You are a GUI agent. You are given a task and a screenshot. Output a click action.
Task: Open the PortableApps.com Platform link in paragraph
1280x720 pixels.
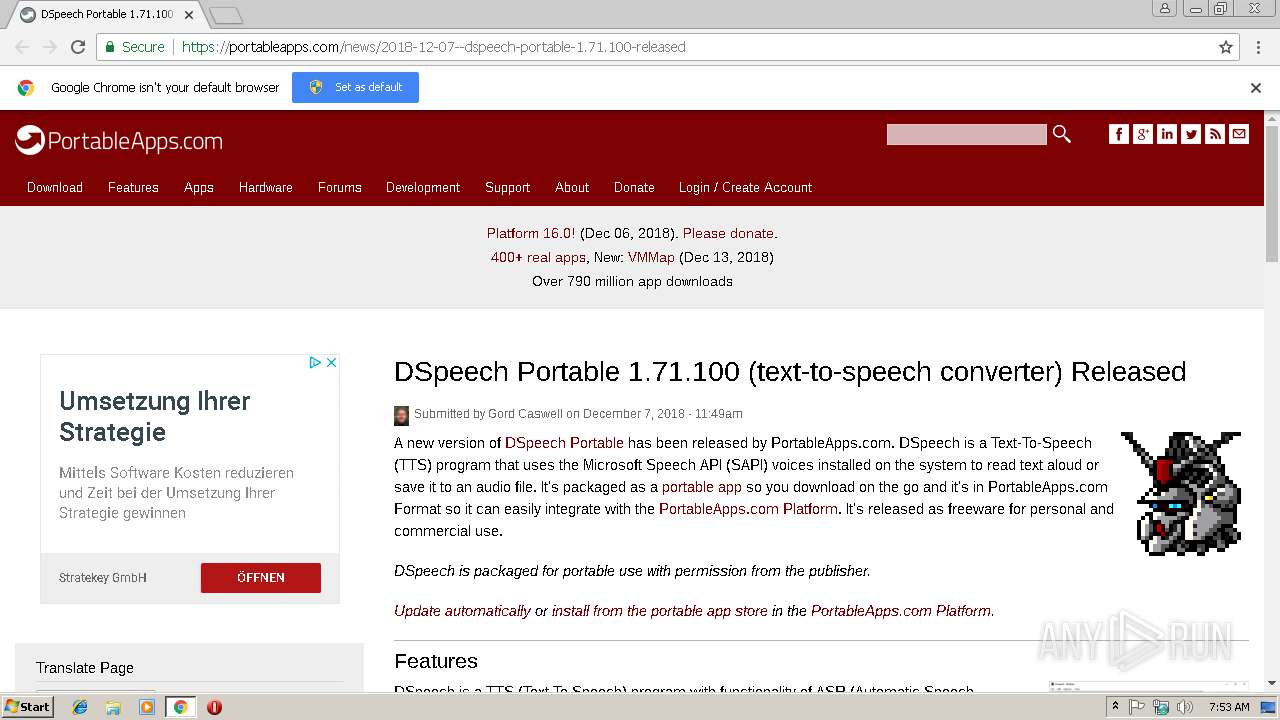(x=748, y=509)
